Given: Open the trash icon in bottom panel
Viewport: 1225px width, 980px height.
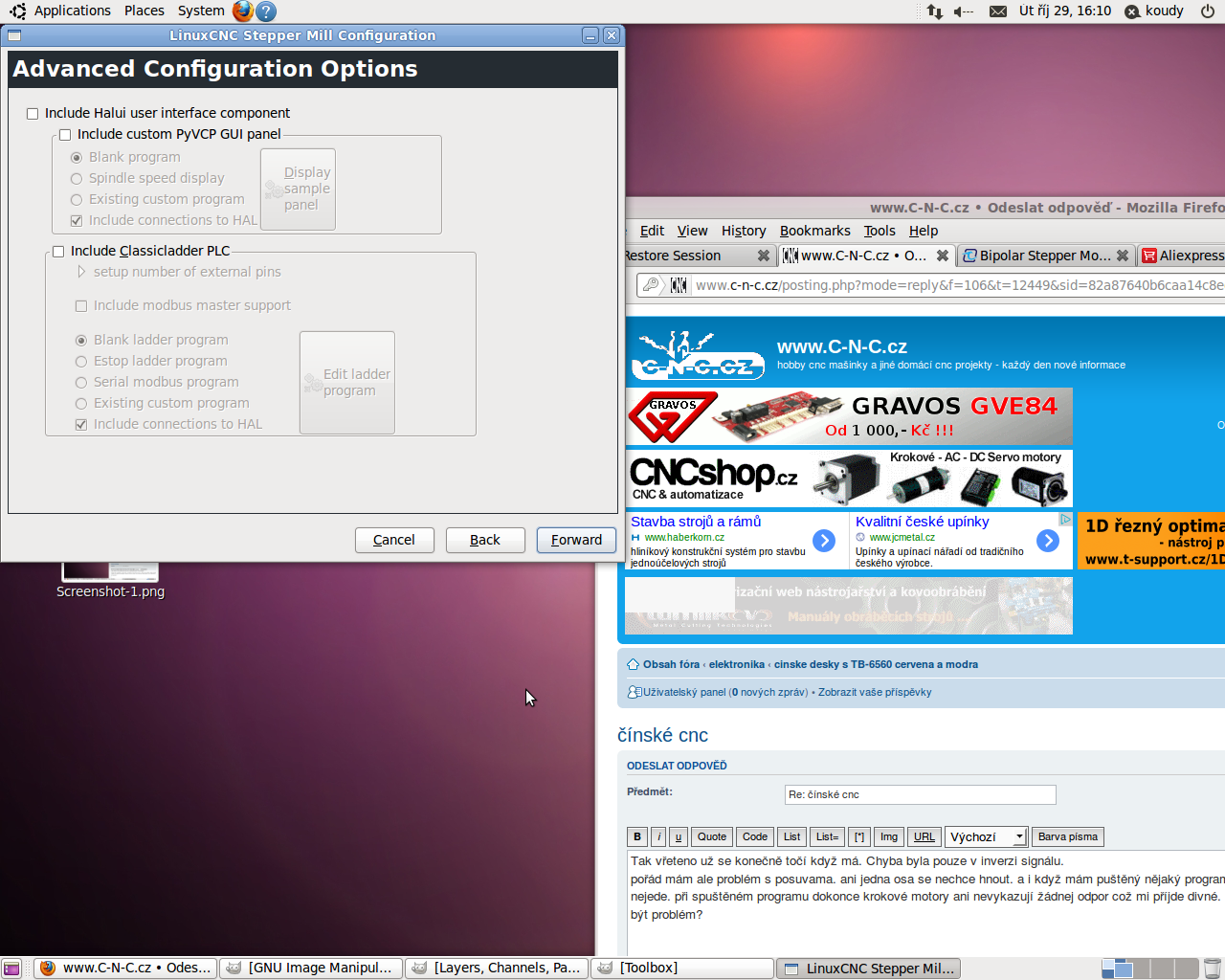Looking at the screenshot, I should [1212, 968].
